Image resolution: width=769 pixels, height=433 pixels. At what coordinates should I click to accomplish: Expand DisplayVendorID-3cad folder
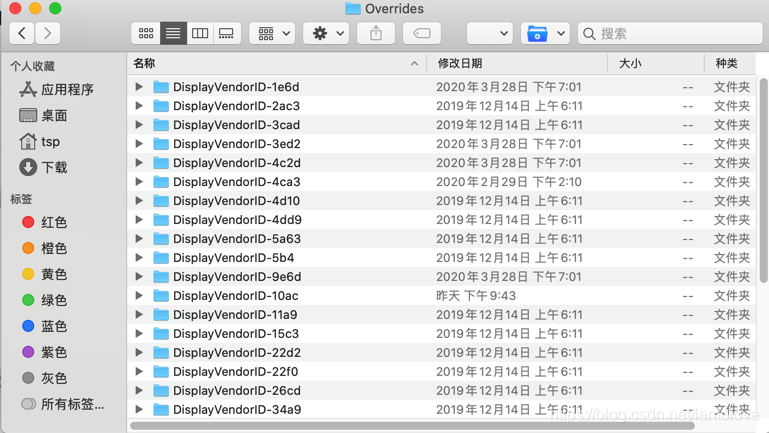point(139,125)
